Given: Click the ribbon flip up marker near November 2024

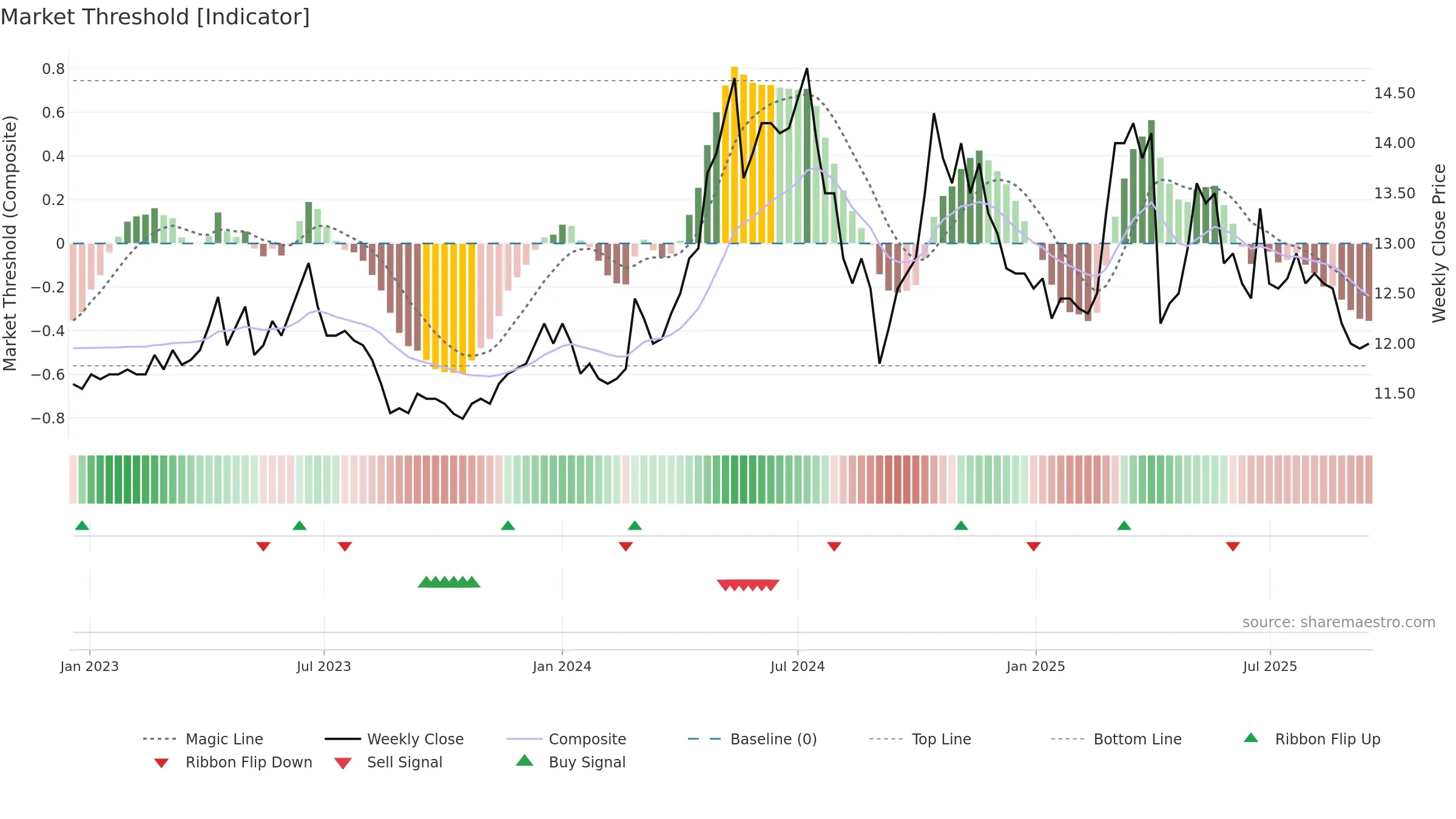Looking at the screenshot, I should point(961,525).
